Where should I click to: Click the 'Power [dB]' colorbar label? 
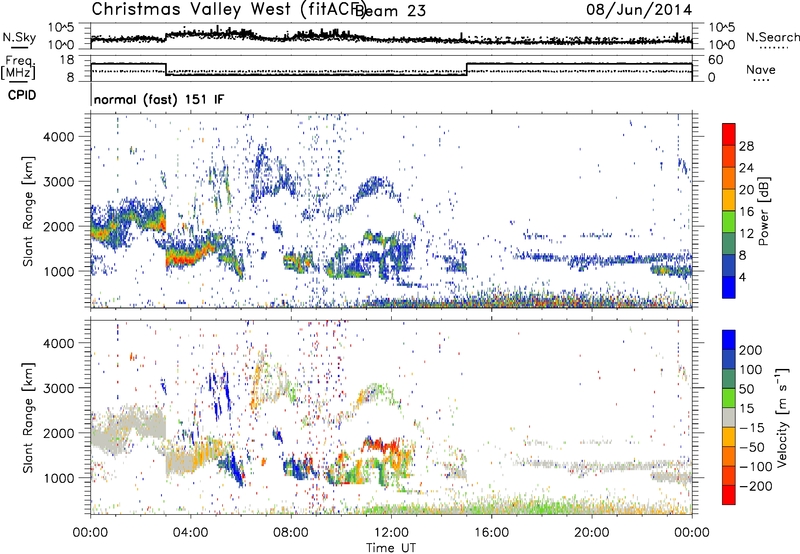tap(763, 211)
